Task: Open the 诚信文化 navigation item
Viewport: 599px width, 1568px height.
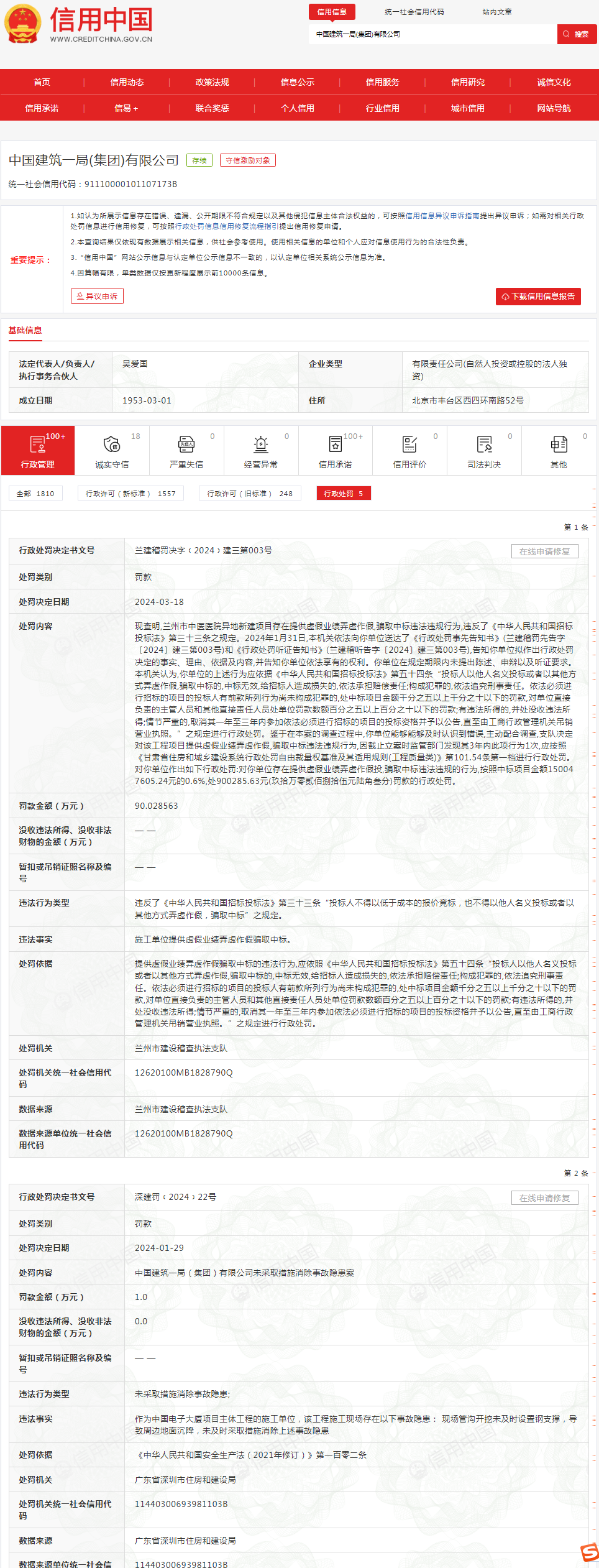Action: [x=554, y=82]
